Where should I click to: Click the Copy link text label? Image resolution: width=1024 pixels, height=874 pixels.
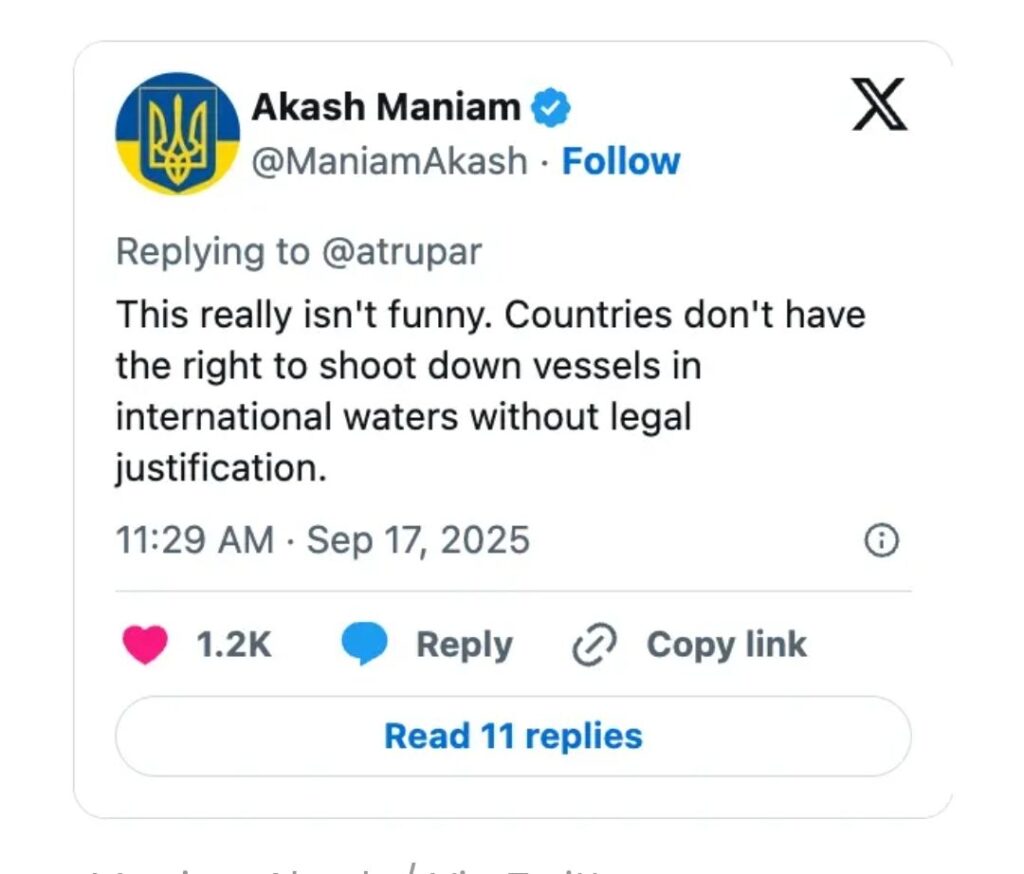[726, 645]
